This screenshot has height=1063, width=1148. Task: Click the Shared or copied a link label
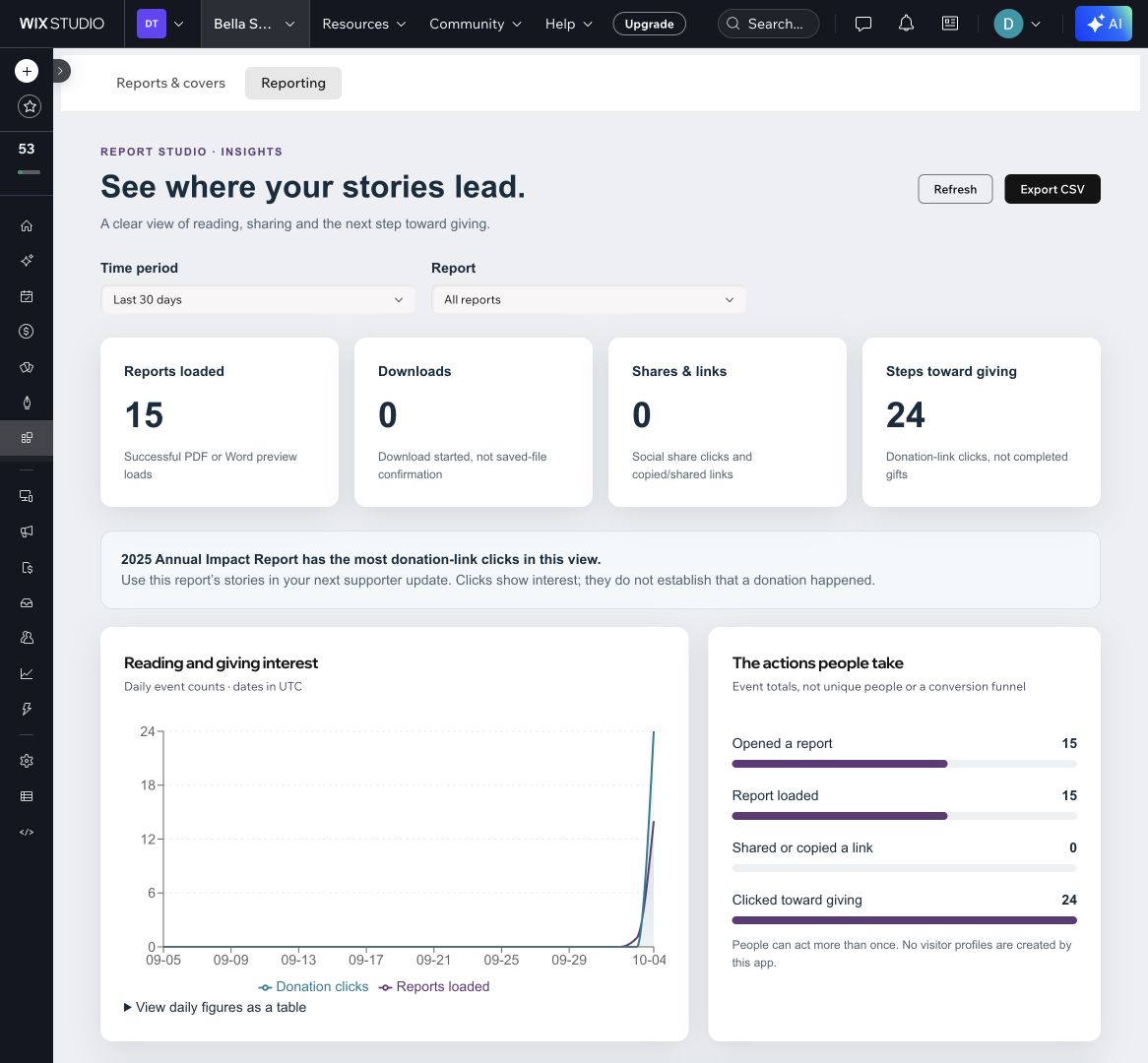(x=802, y=847)
